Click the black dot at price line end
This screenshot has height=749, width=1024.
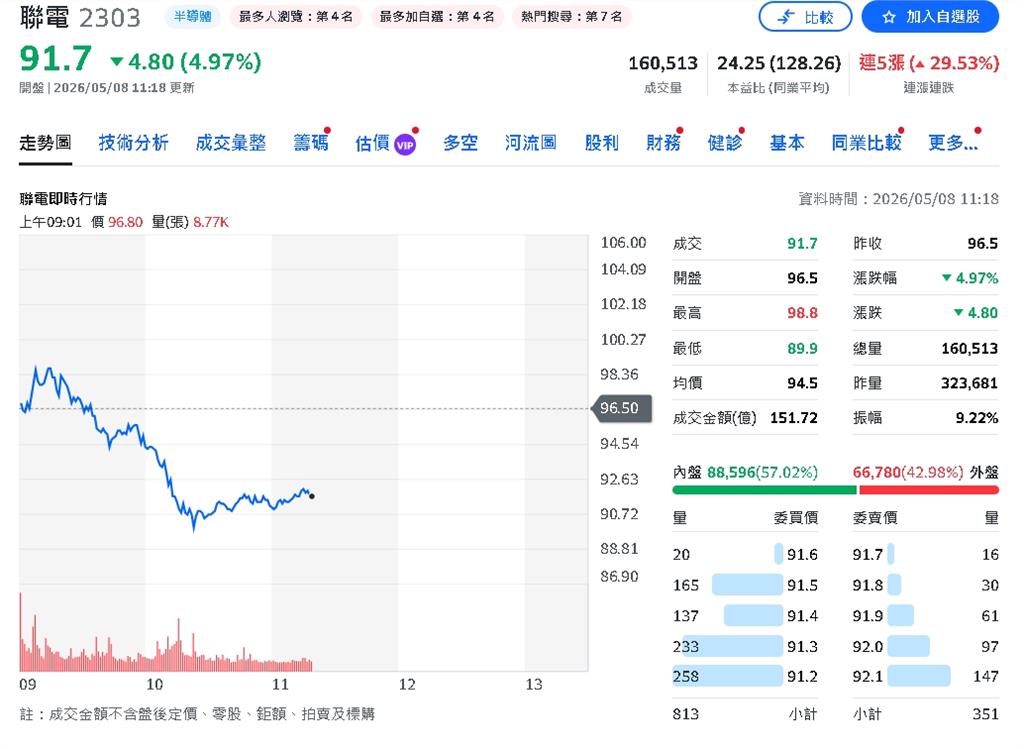point(312,496)
